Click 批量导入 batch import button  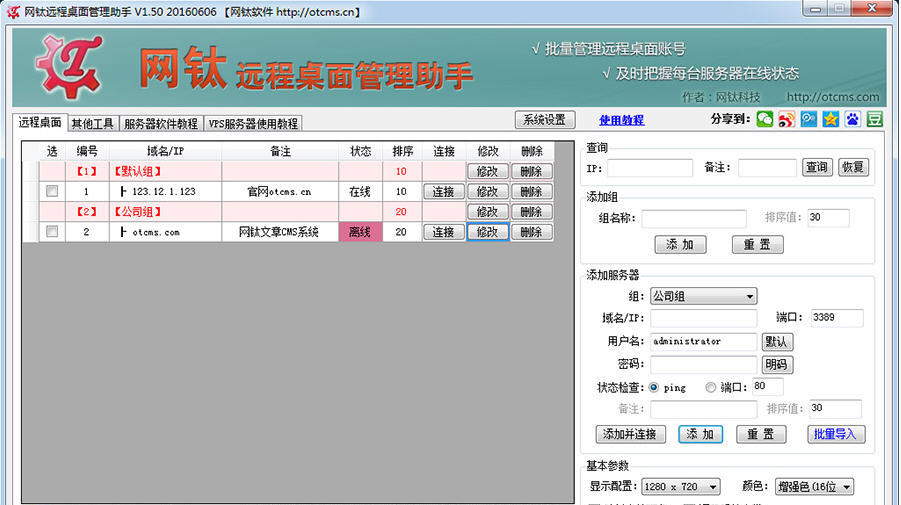(x=835, y=434)
